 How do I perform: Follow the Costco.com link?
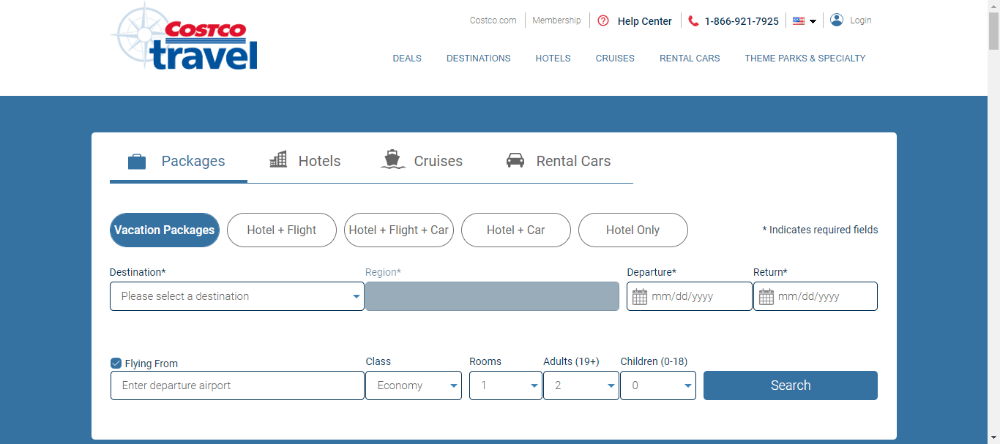coord(493,20)
